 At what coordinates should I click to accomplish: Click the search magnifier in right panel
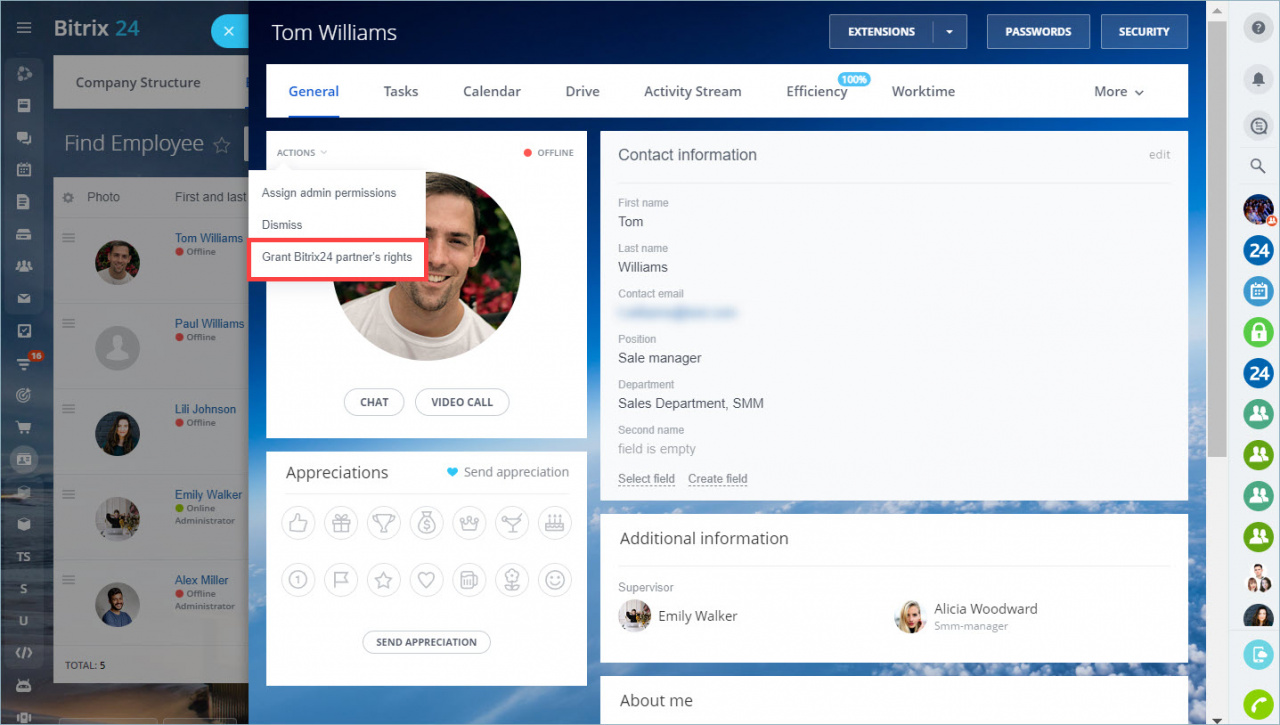point(1258,166)
